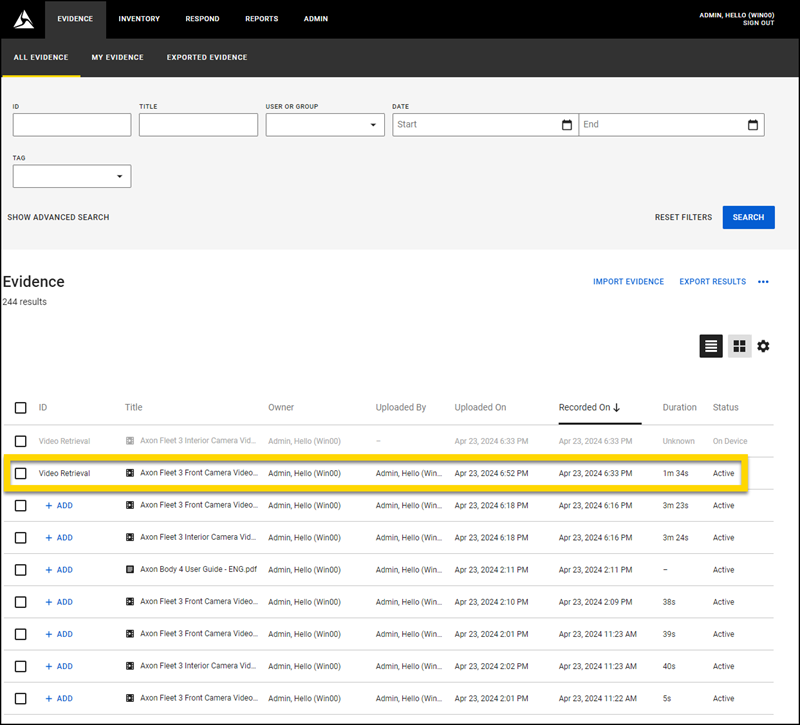The image size is (800, 725).
Task: Open the Start date calendar icon
Action: 566,125
